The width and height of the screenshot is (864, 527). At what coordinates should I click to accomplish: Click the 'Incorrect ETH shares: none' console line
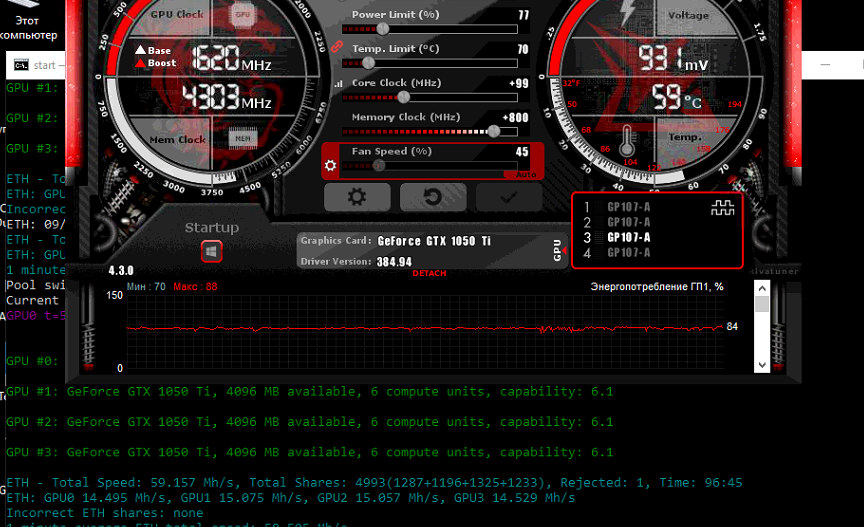click(105, 513)
